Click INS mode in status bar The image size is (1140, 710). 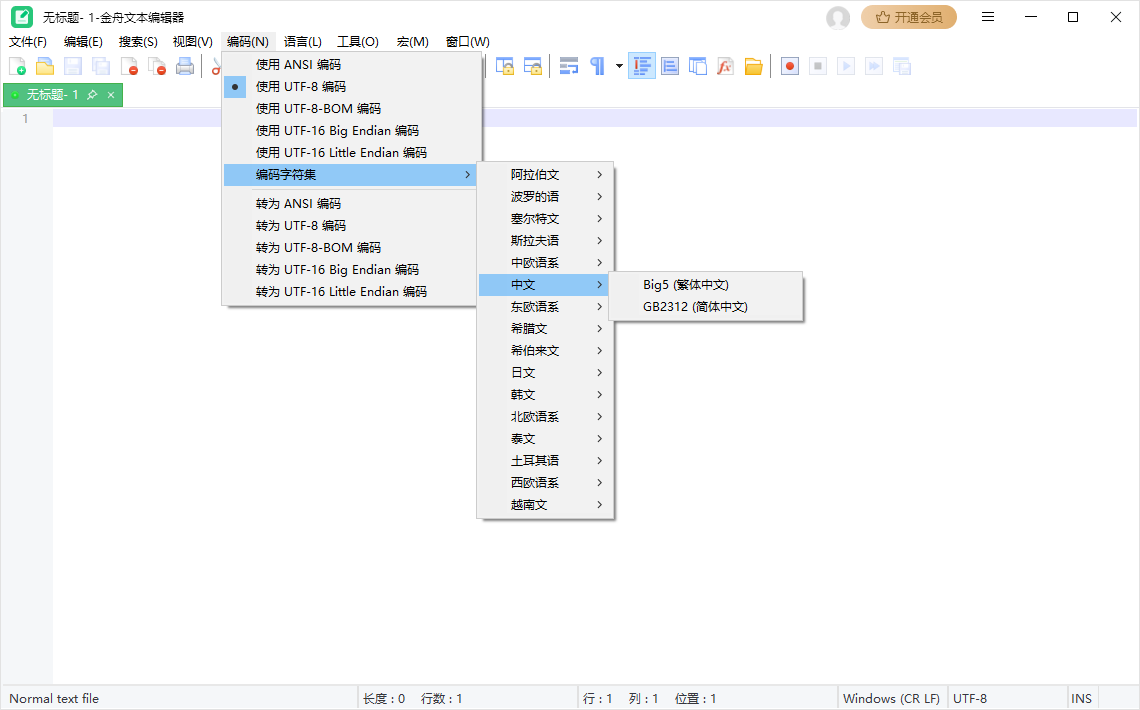click(x=1081, y=698)
